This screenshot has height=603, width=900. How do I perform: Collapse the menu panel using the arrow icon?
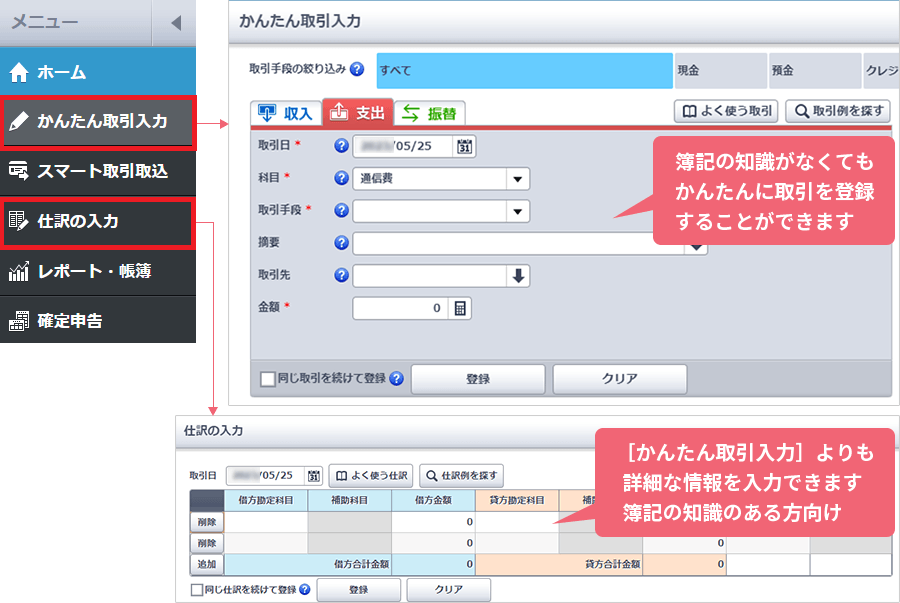[178, 22]
